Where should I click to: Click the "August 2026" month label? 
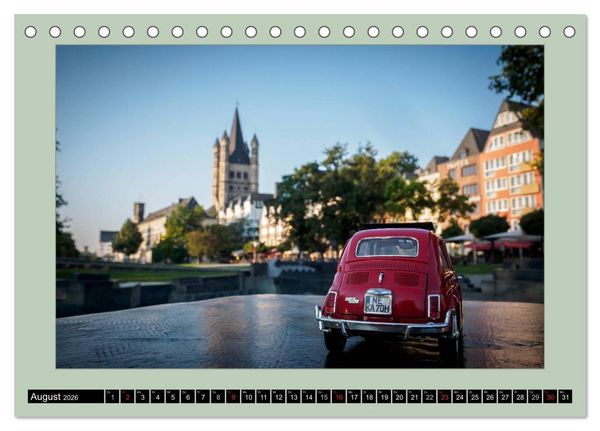54,397
